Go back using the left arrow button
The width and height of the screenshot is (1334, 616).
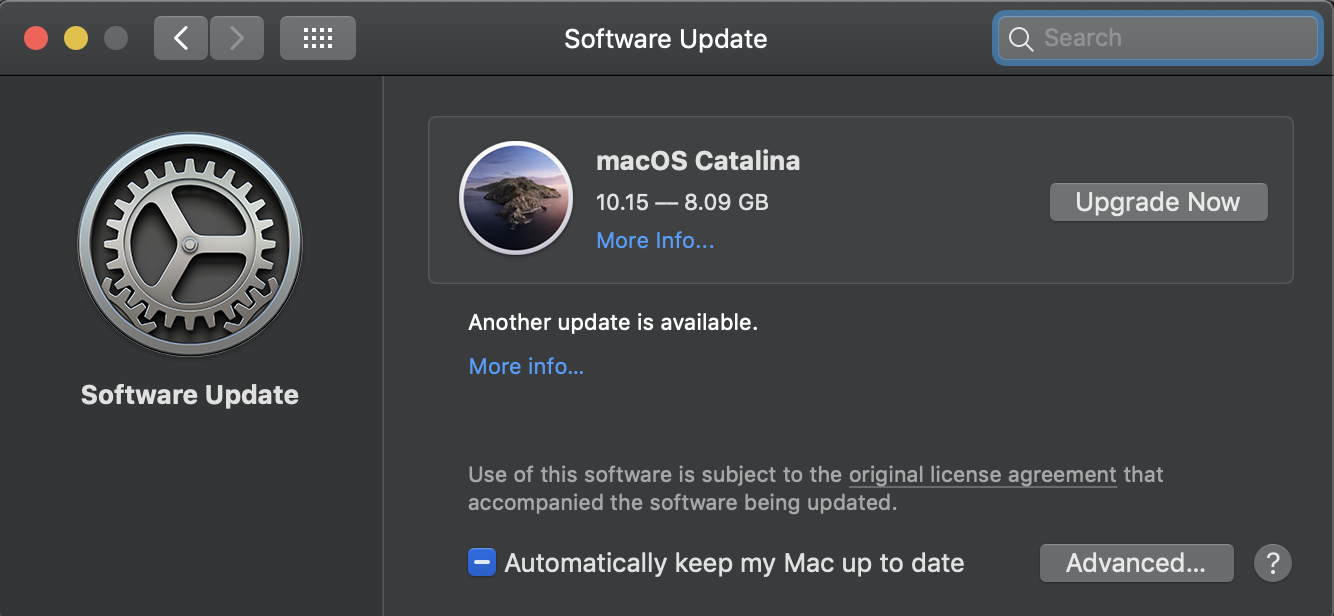[181, 39]
